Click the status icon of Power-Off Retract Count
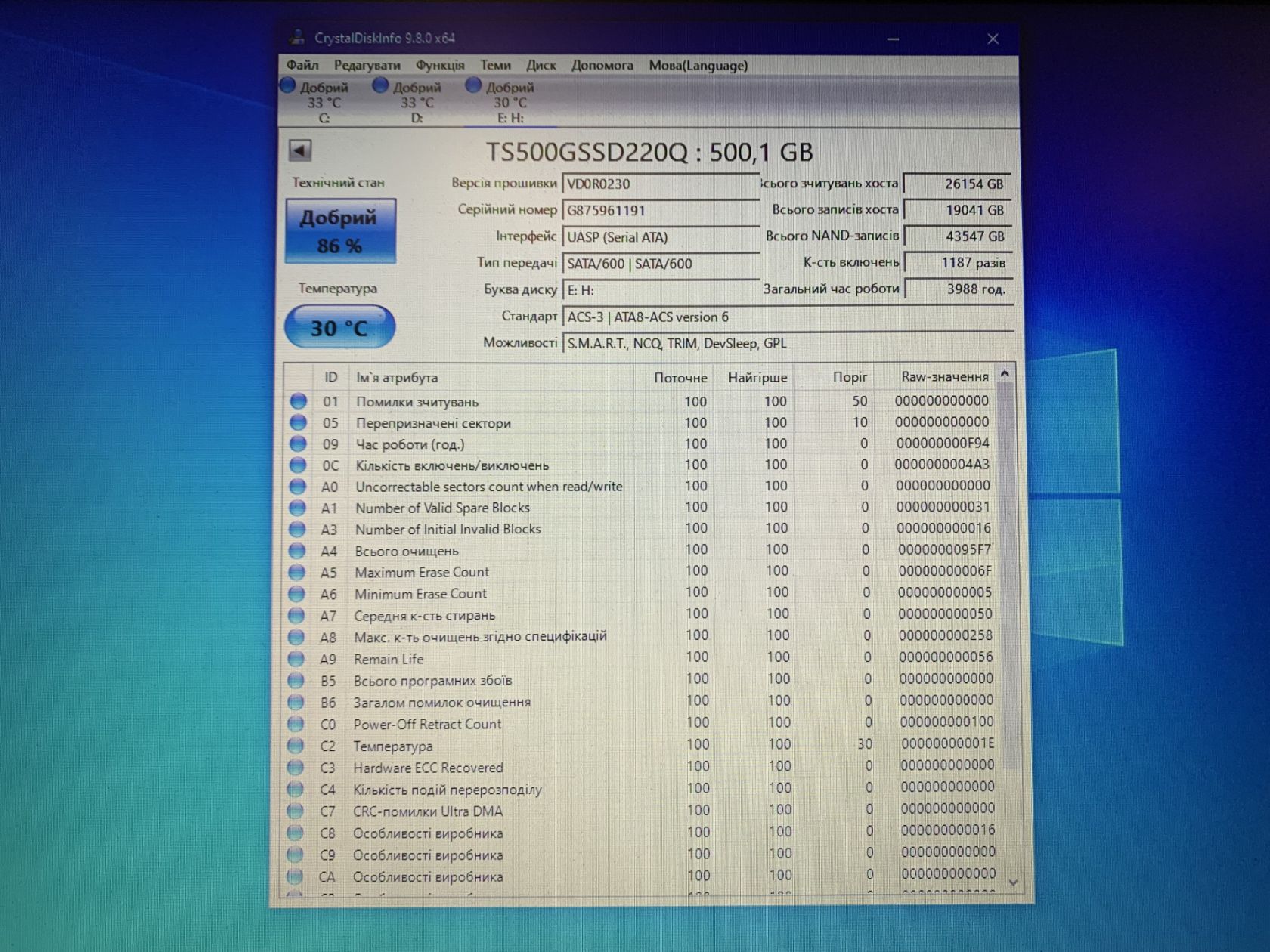Viewport: 1270px width, 952px height. tap(296, 724)
